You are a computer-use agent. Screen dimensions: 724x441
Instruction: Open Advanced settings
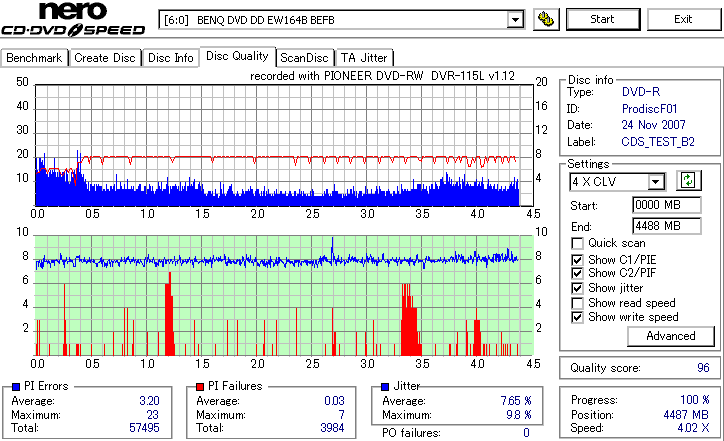(671, 336)
